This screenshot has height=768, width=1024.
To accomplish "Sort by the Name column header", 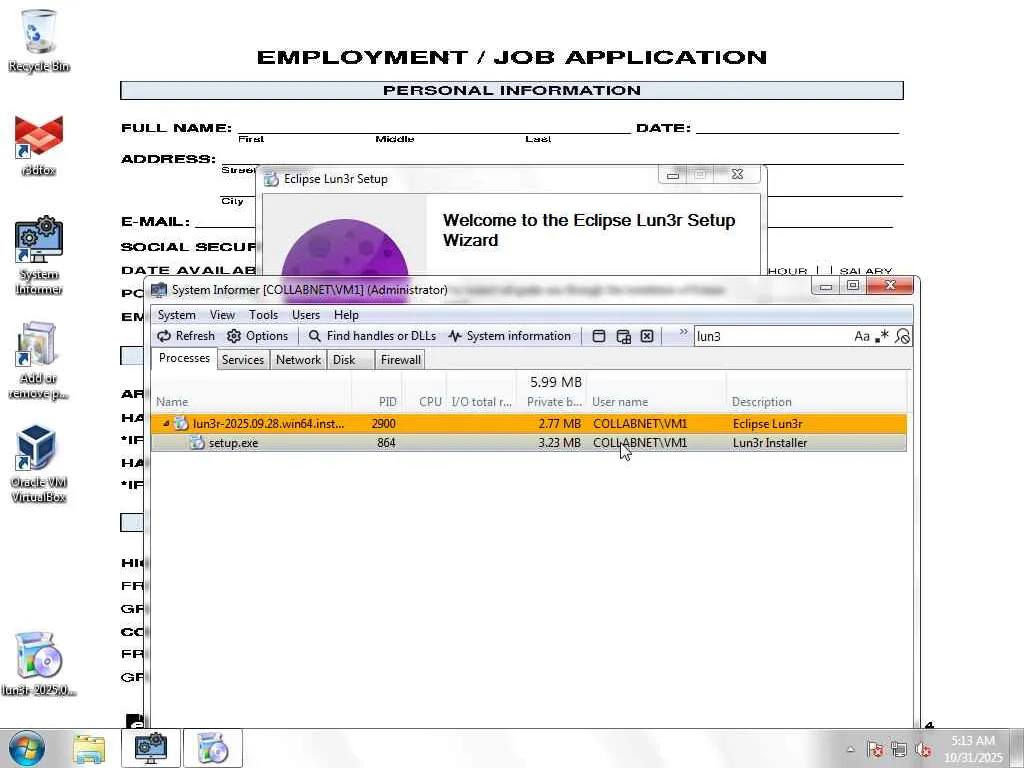I will (251, 402).
